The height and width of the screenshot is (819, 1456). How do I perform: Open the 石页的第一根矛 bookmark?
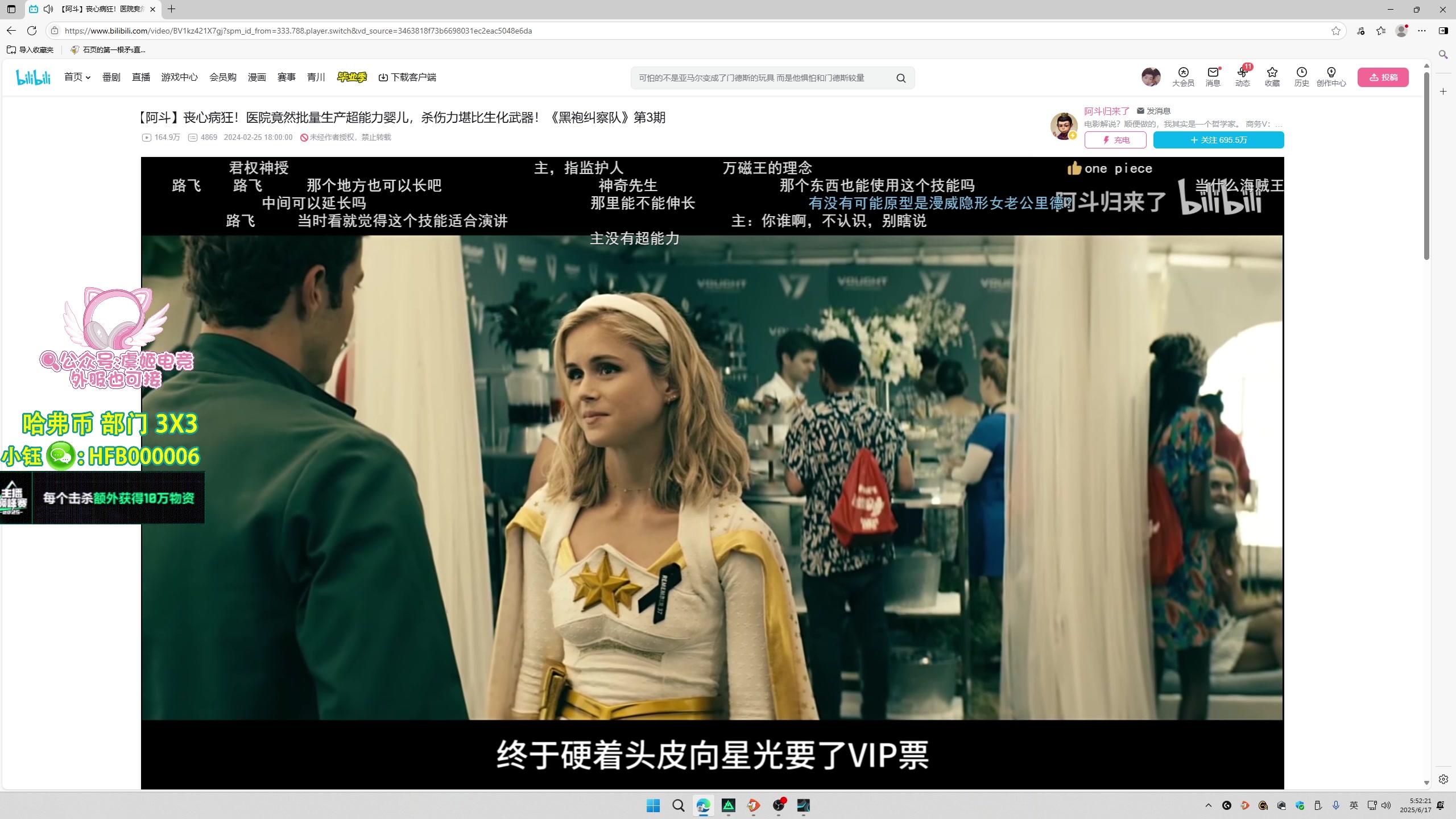pyautogui.click(x=107, y=49)
